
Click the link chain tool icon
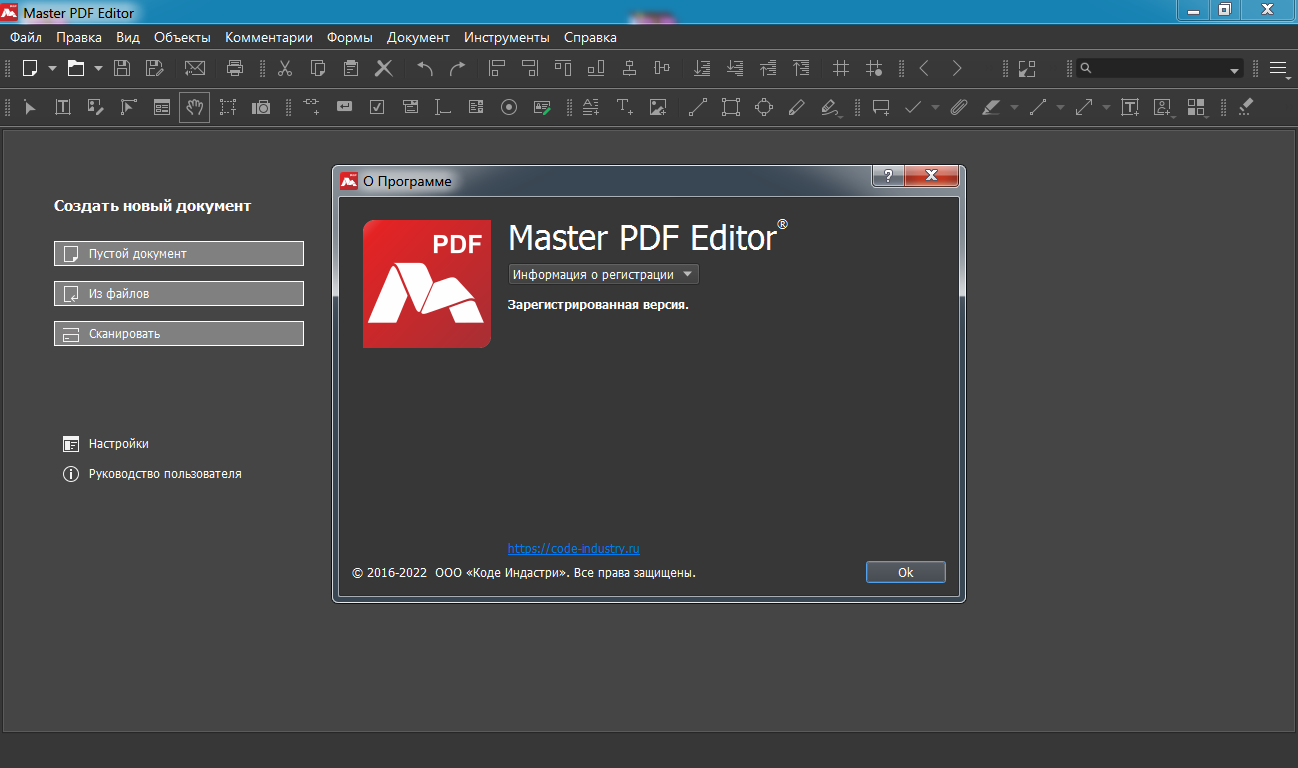click(311, 107)
